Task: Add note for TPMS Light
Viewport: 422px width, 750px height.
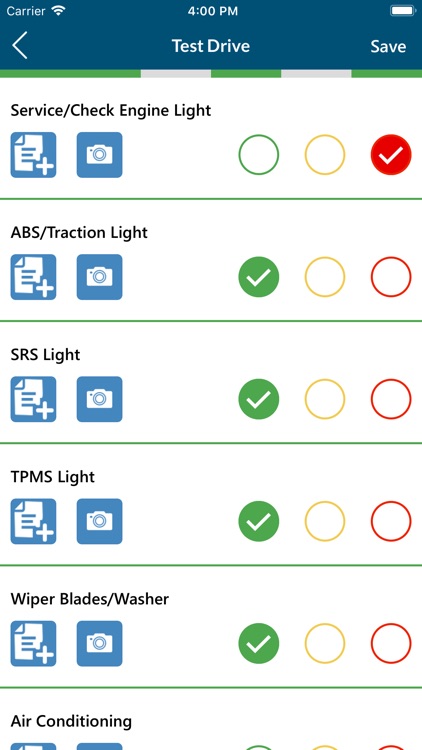Action: point(33,521)
